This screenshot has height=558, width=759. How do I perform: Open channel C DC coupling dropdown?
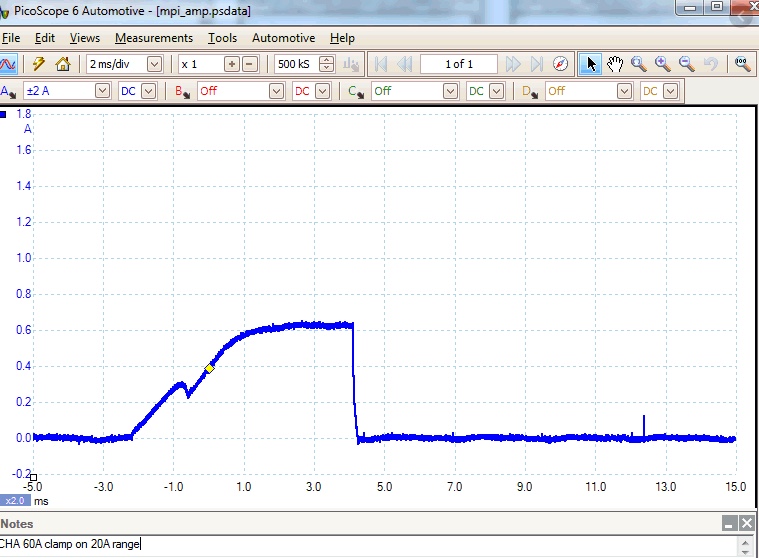pyautogui.click(x=497, y=91)
